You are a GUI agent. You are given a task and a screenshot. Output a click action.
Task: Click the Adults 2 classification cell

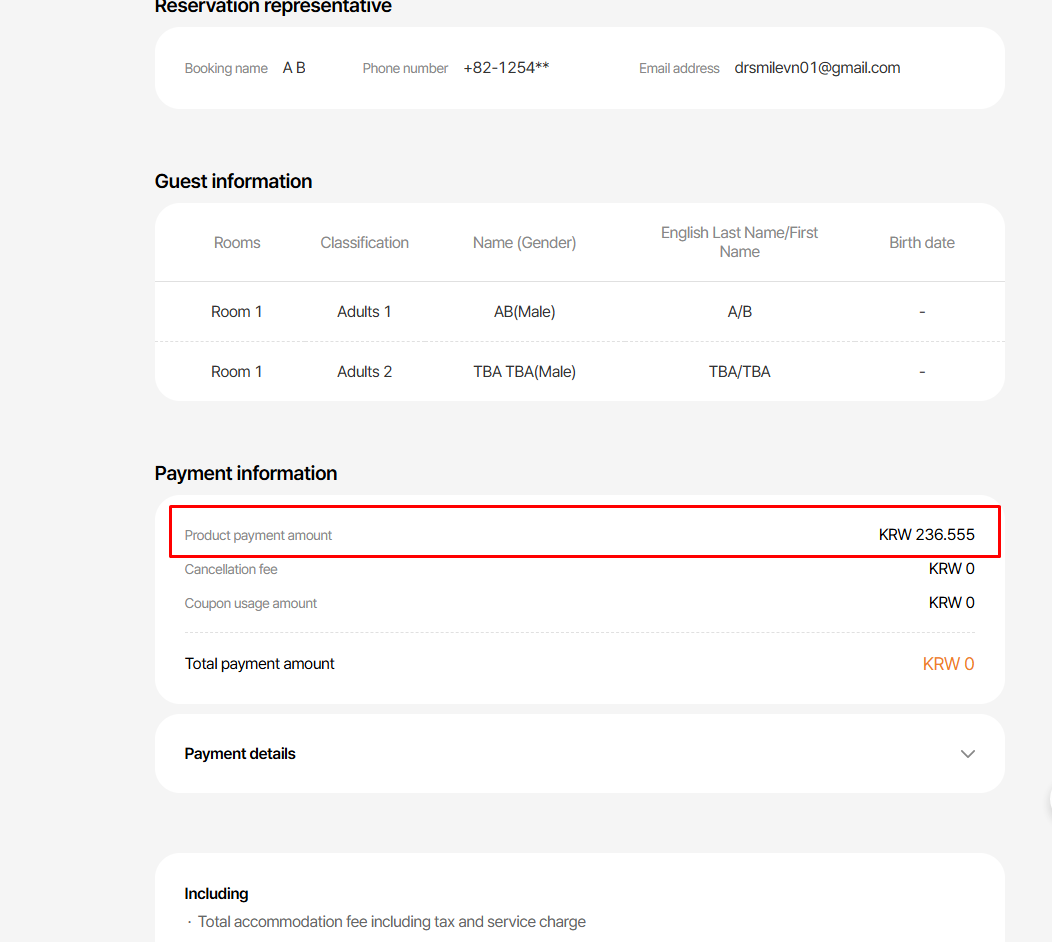(364, 372)
